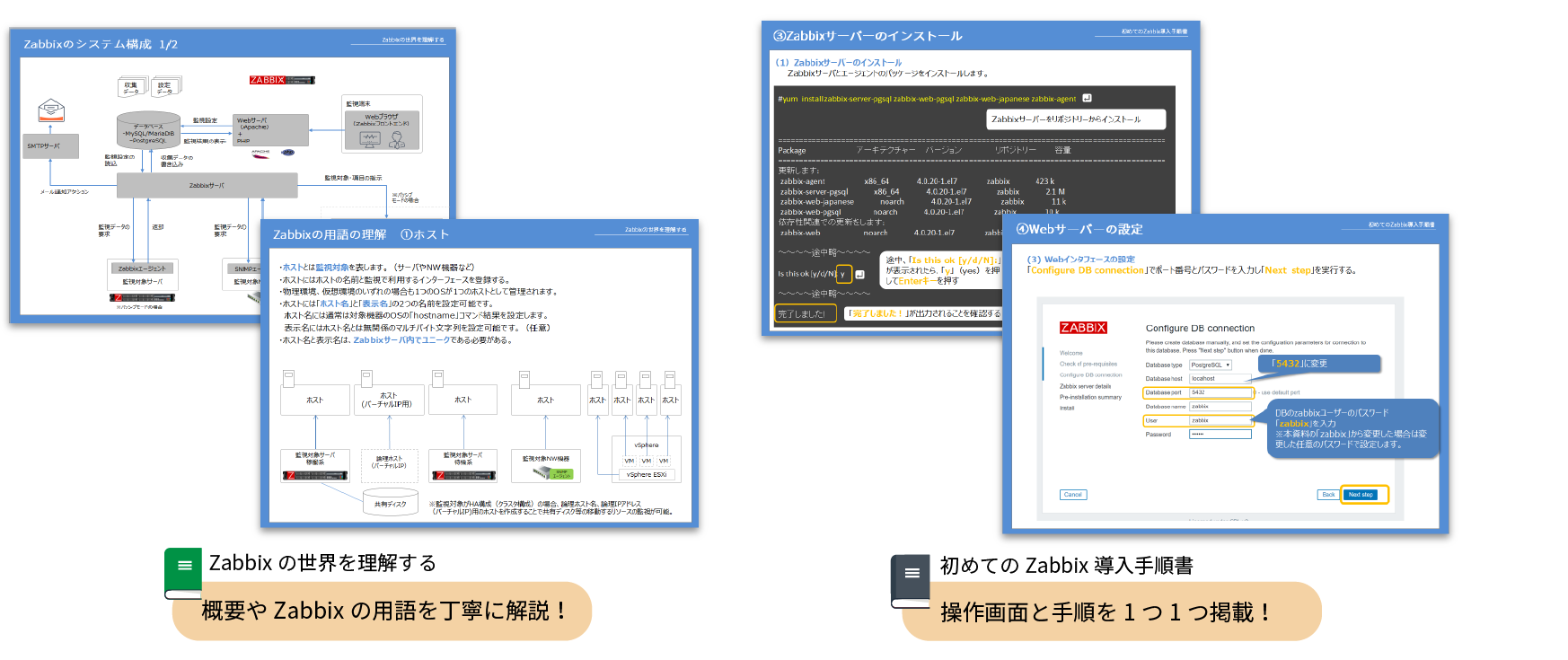Click the green document icon beside Zabbix の世界を理解する
The image size is (1568, 660).
point(183,572)
